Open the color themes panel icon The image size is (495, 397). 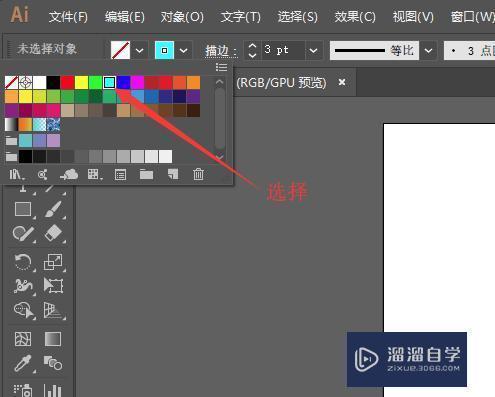[42, 174]
